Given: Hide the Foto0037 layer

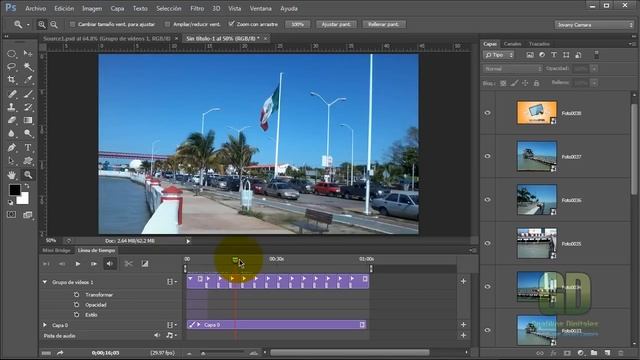Looking at the screenshot, I should 487,156.
